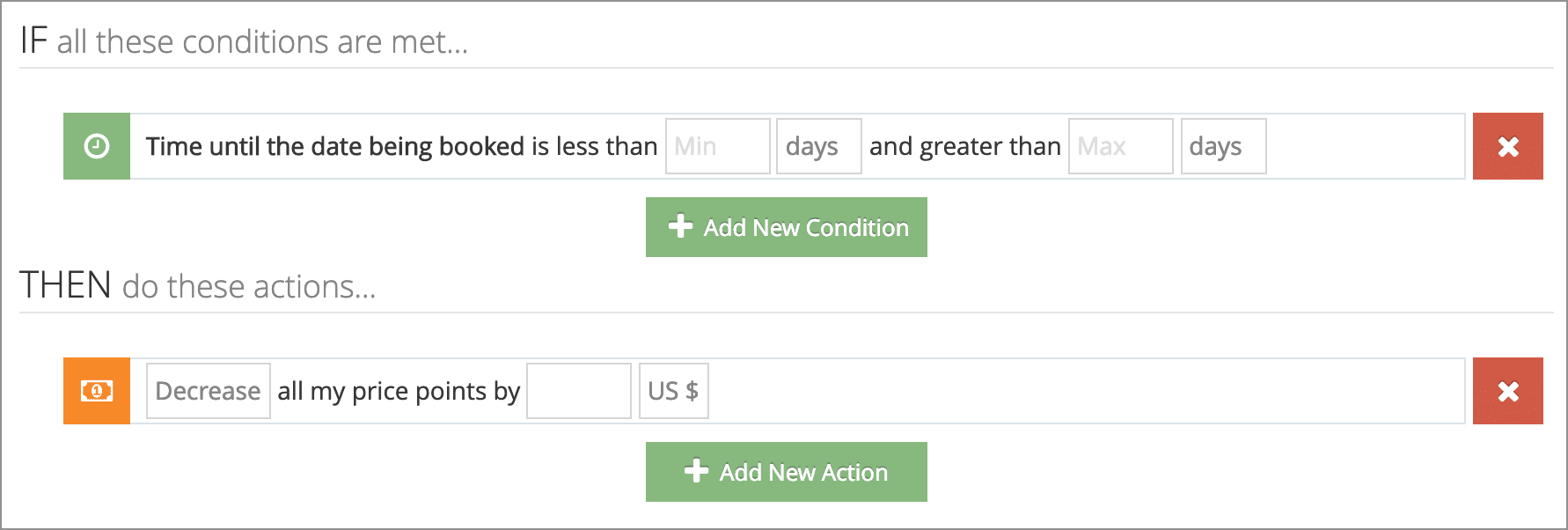This screenshot has width=1568, height=530.
Task: Open the US $ currency dropdown
Action: (674, 391)
